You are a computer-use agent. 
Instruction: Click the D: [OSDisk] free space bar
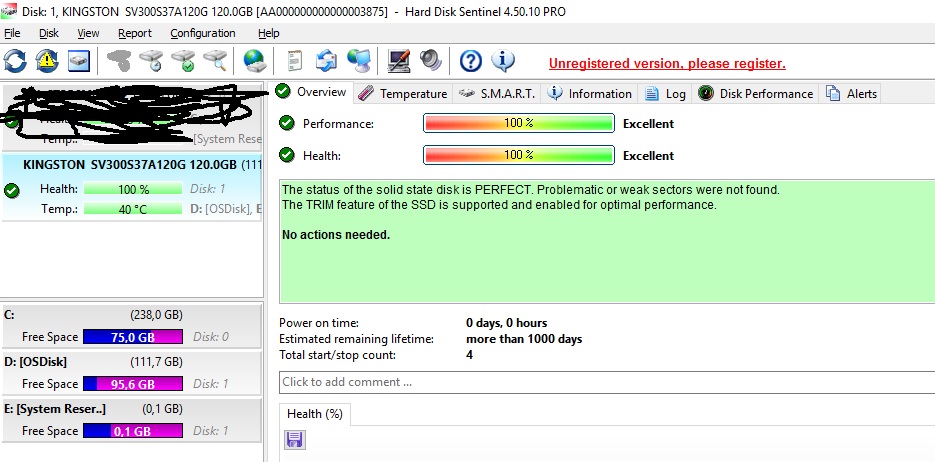pyautogui.click(x=132, y=384)
